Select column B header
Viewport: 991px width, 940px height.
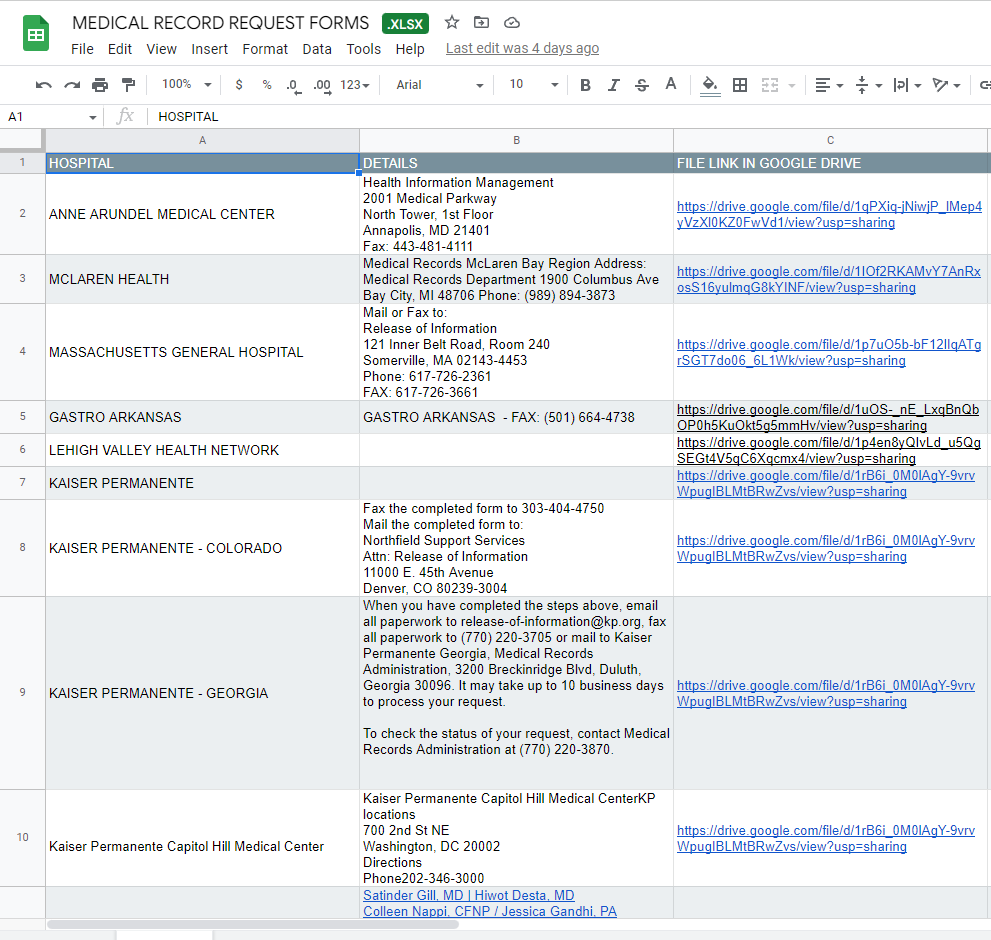[x=516, y=140]
